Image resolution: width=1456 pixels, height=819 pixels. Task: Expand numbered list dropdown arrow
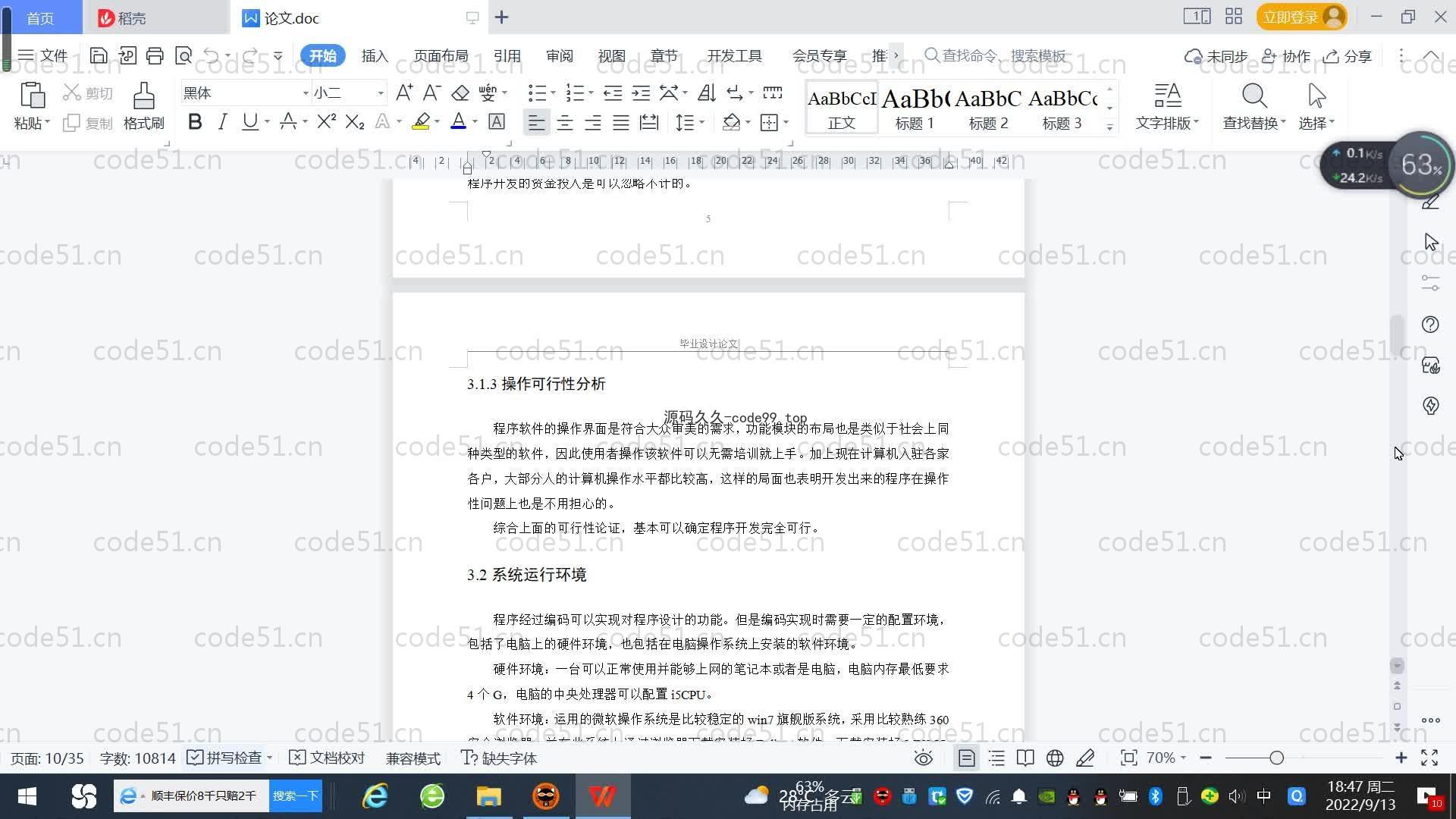click(591, 93)
